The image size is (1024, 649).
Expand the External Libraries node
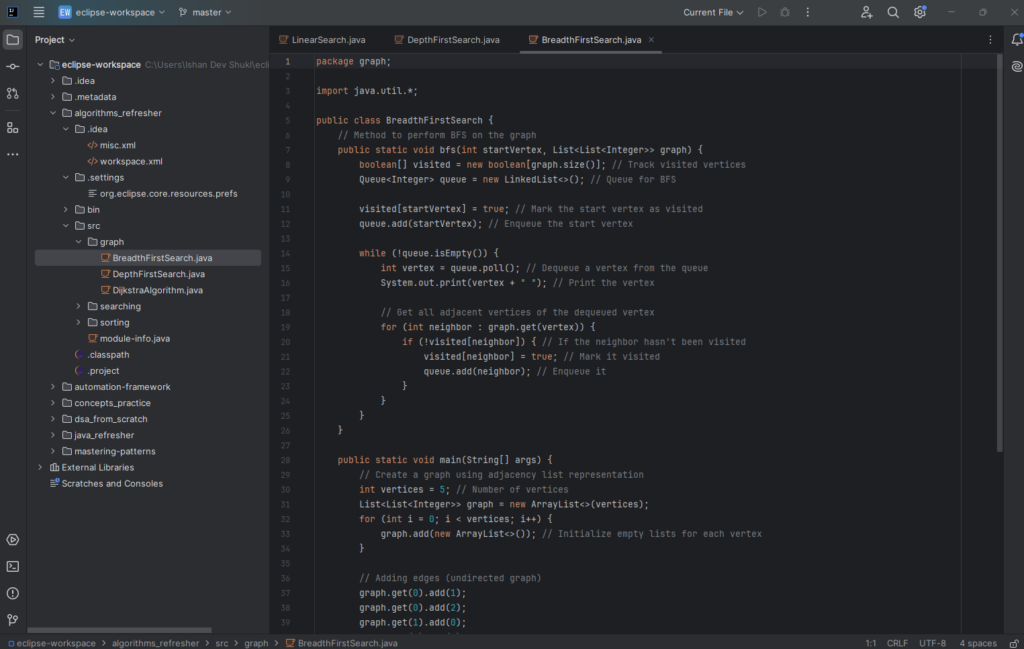pos(40,467)
